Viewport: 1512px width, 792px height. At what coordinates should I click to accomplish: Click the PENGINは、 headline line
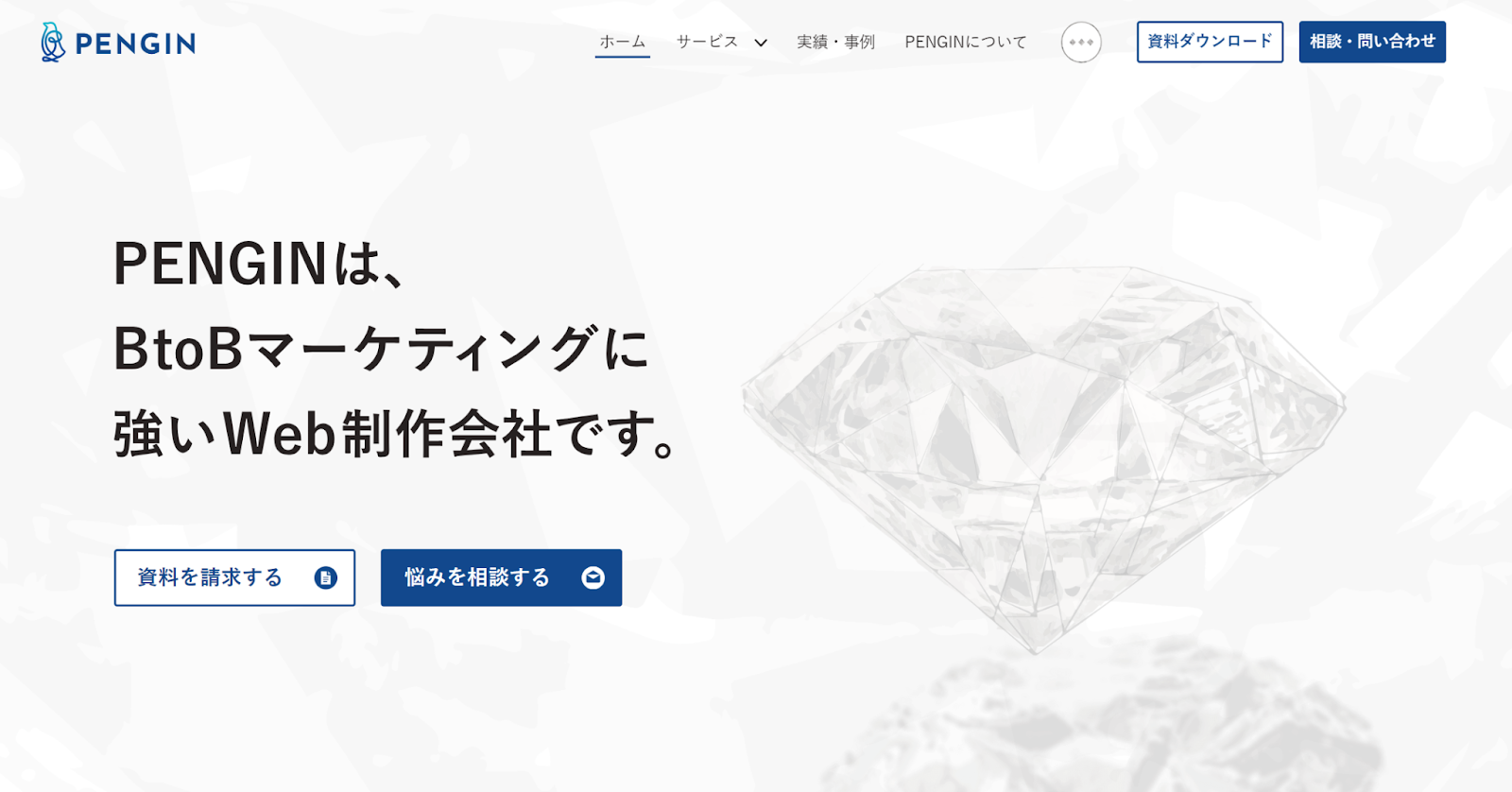tap(261, 264)
